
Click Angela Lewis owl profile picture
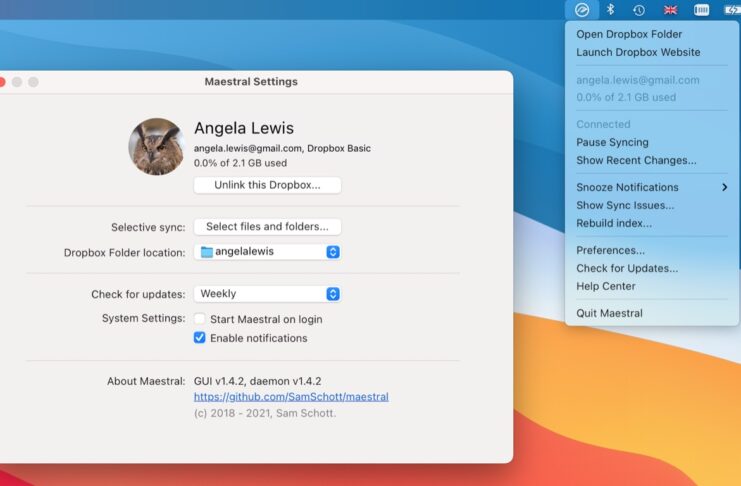coord(156,146)
